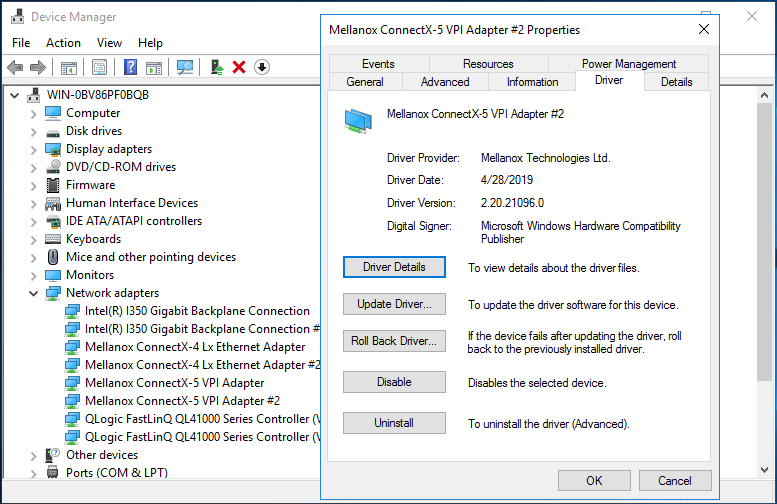
Task: Switch to the Power Management tab
Action: pyautogui.click(x=628, y=64)
